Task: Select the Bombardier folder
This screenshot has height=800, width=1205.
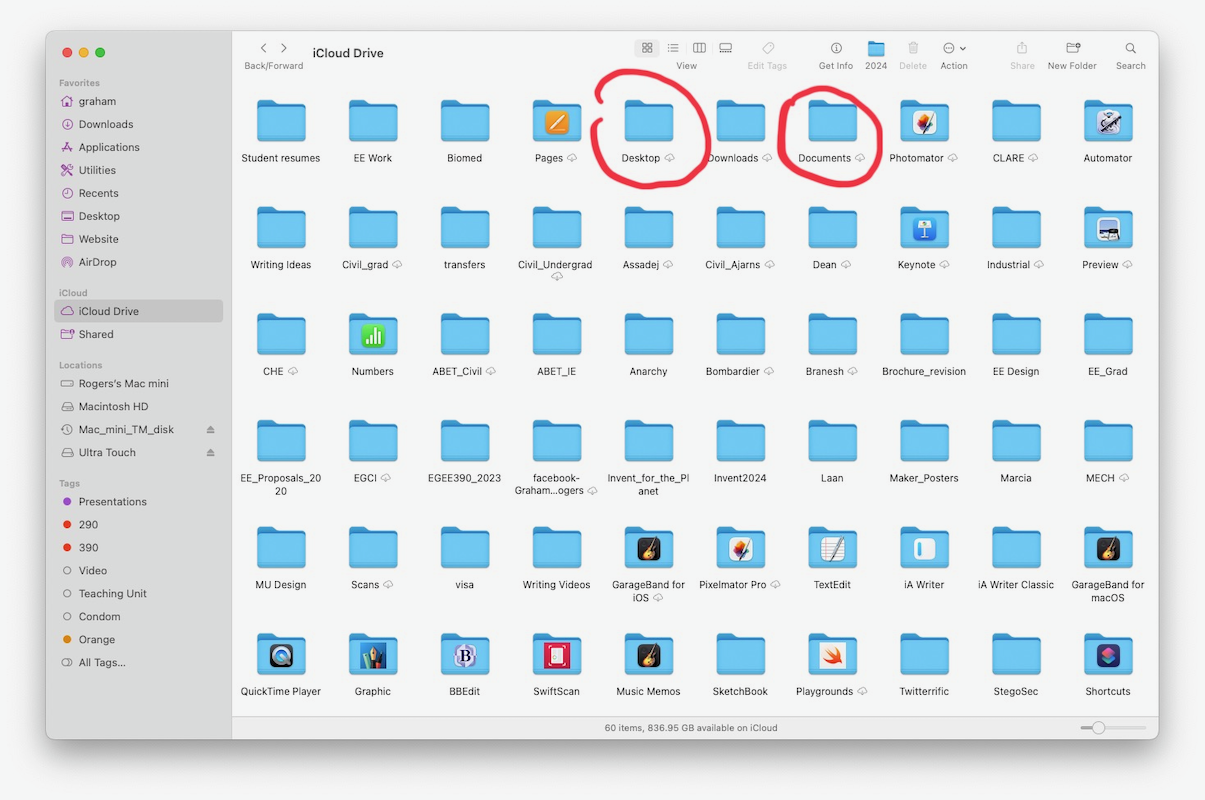Action: (741, 335)
